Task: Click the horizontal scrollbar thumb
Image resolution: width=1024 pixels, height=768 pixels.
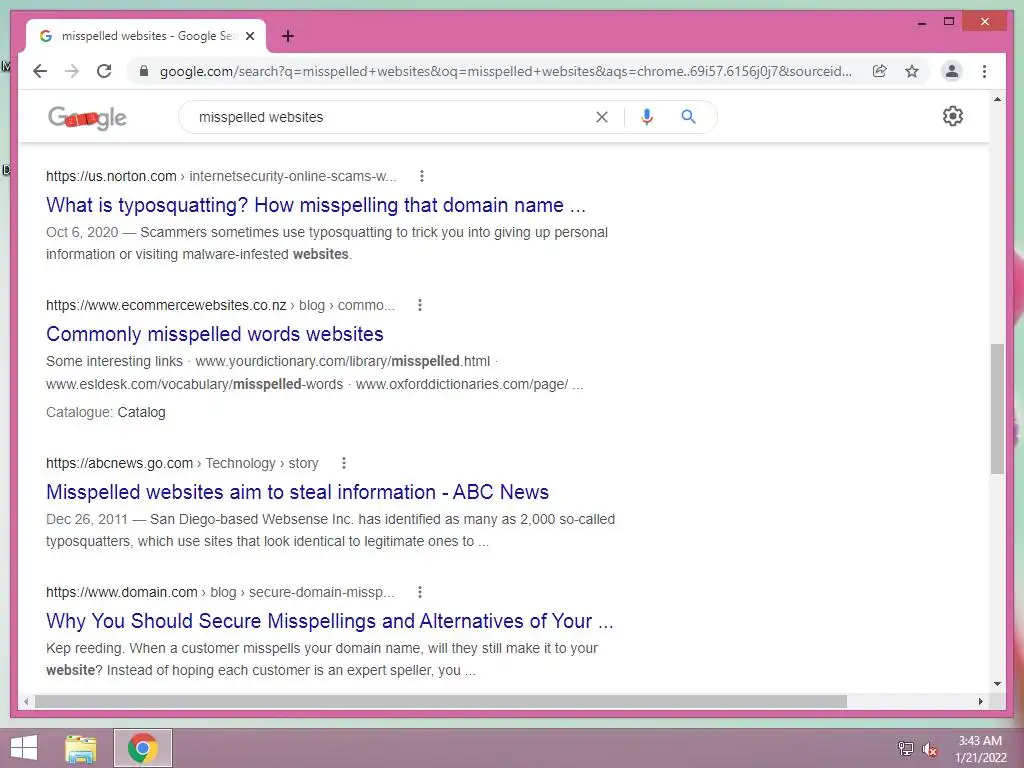Action: tap(441, 701)
